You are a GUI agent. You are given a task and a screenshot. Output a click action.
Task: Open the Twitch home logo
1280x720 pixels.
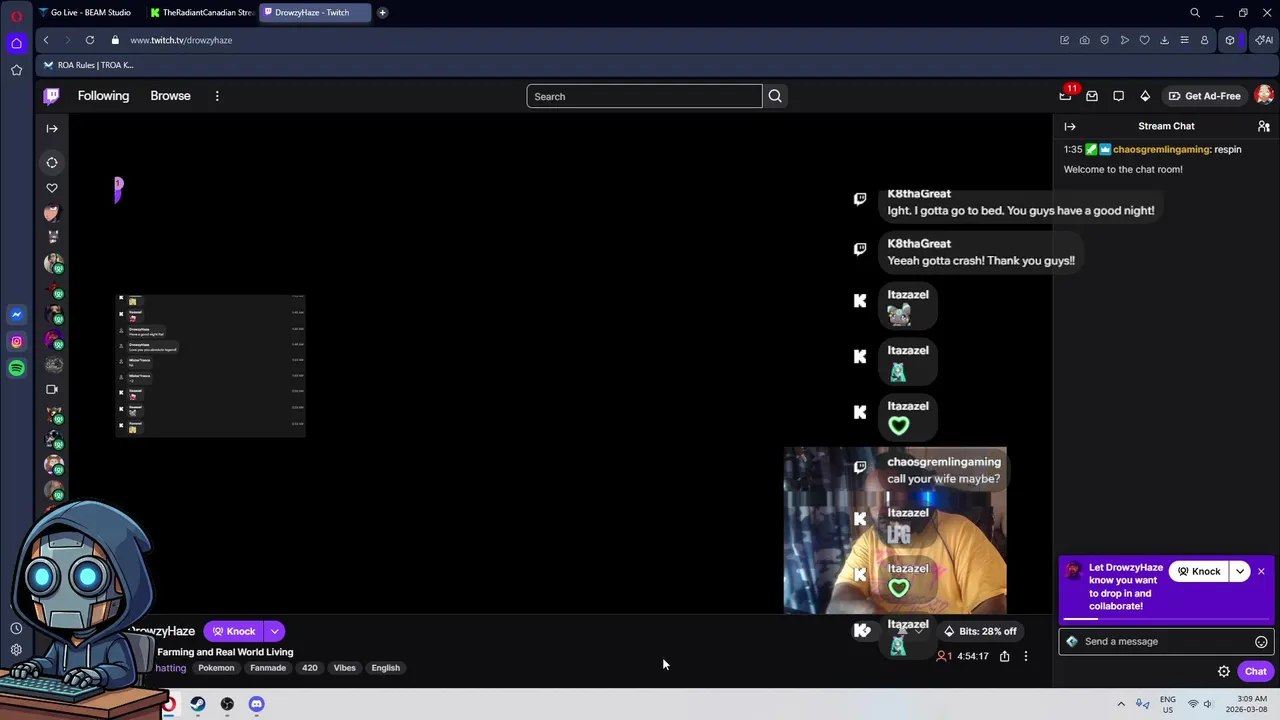click(51, 96)
